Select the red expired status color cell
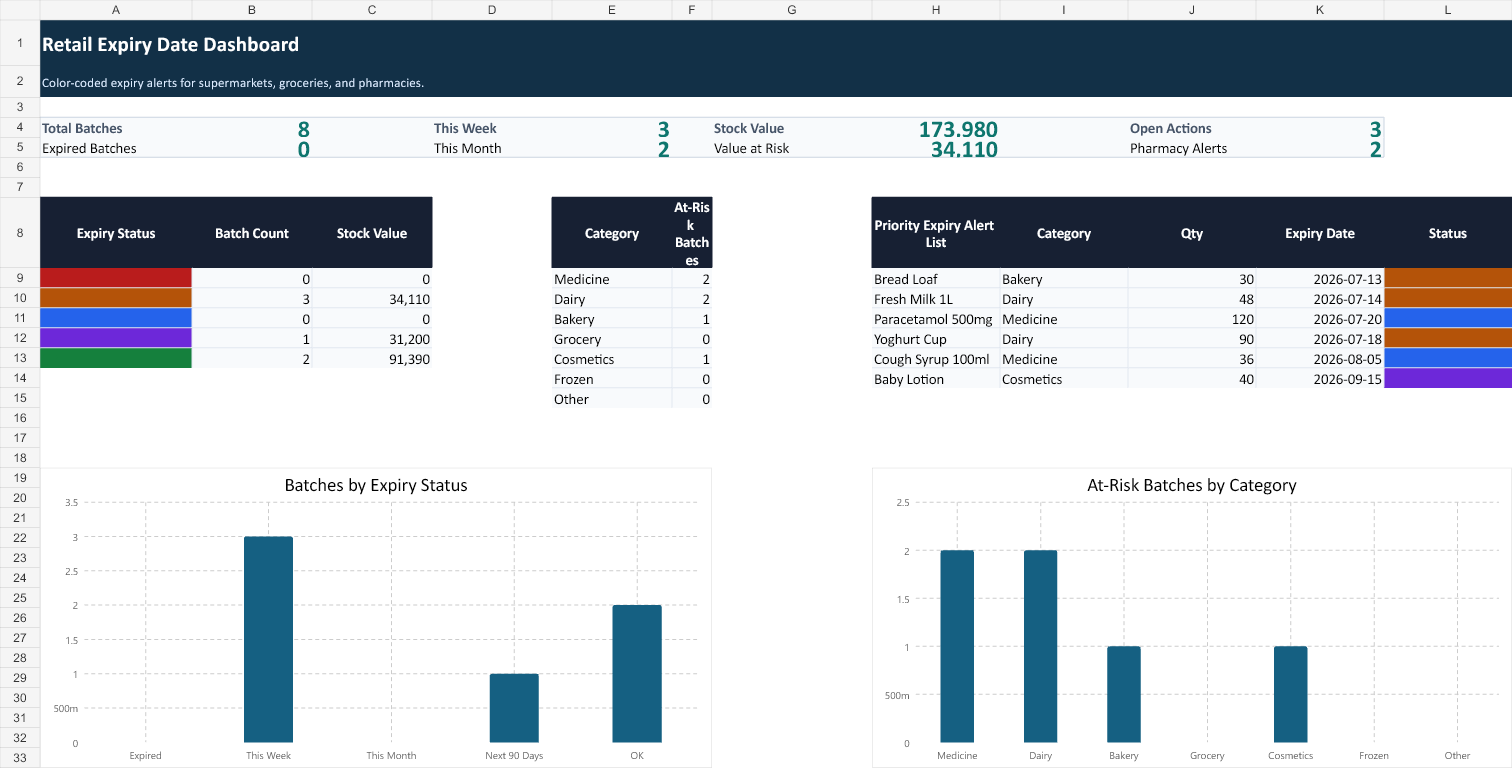 tap(116, 278)
